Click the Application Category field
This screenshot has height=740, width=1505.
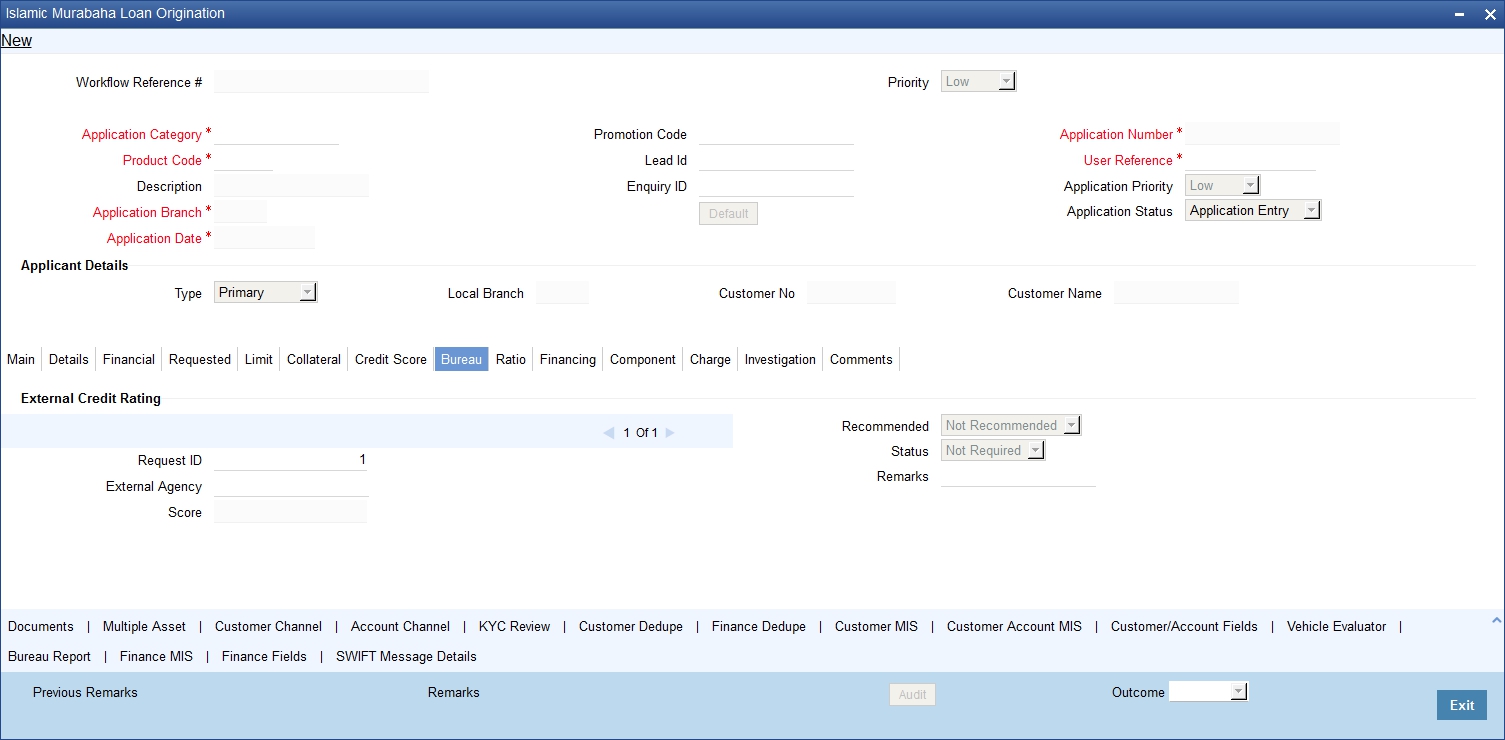(x=276, y=134)
